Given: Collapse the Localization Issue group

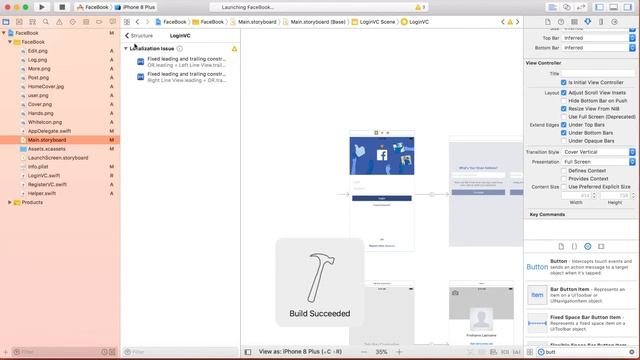Looking at the screenshot, I should pos(126,49).
